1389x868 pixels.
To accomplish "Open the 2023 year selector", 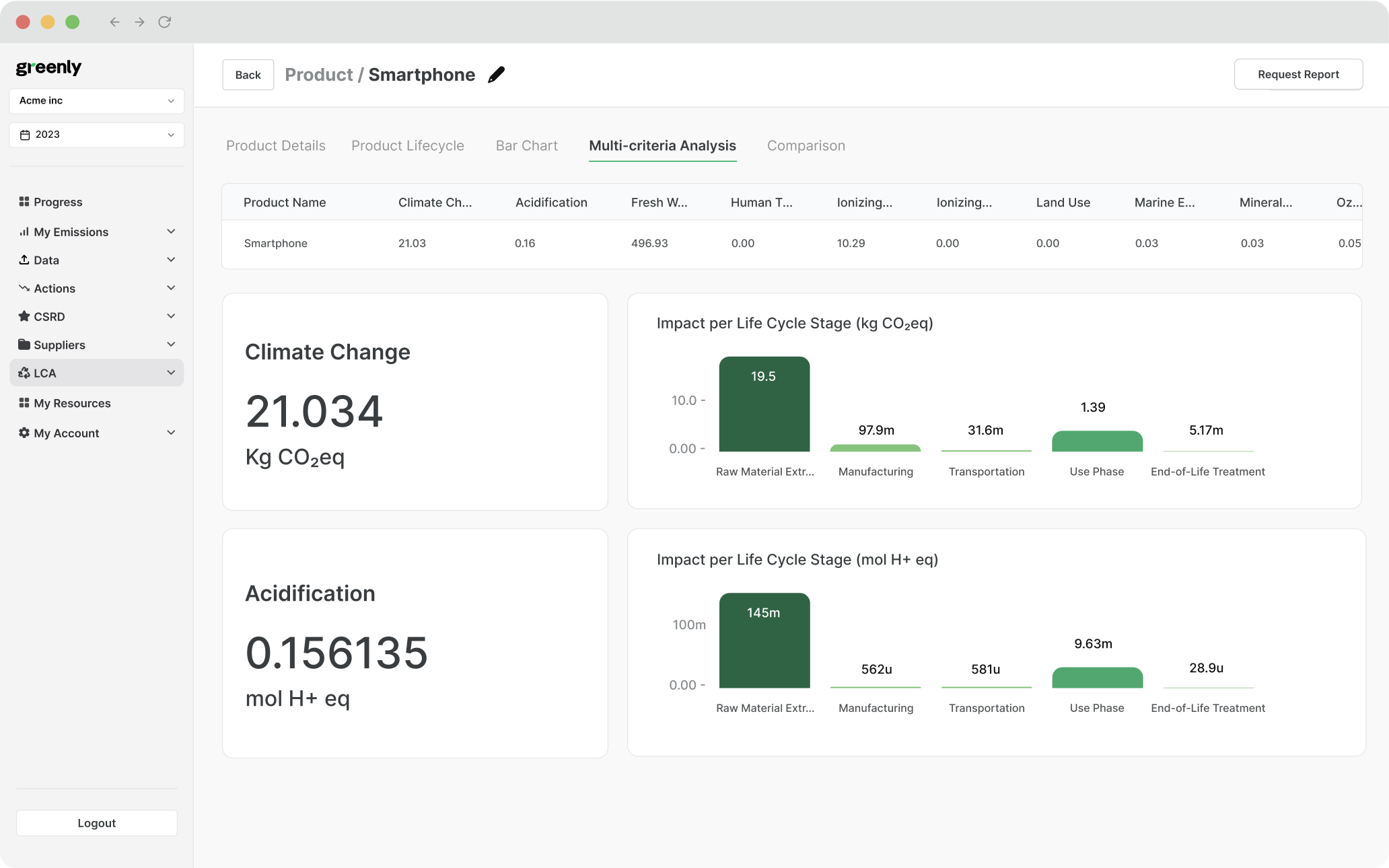I will 97,135.
